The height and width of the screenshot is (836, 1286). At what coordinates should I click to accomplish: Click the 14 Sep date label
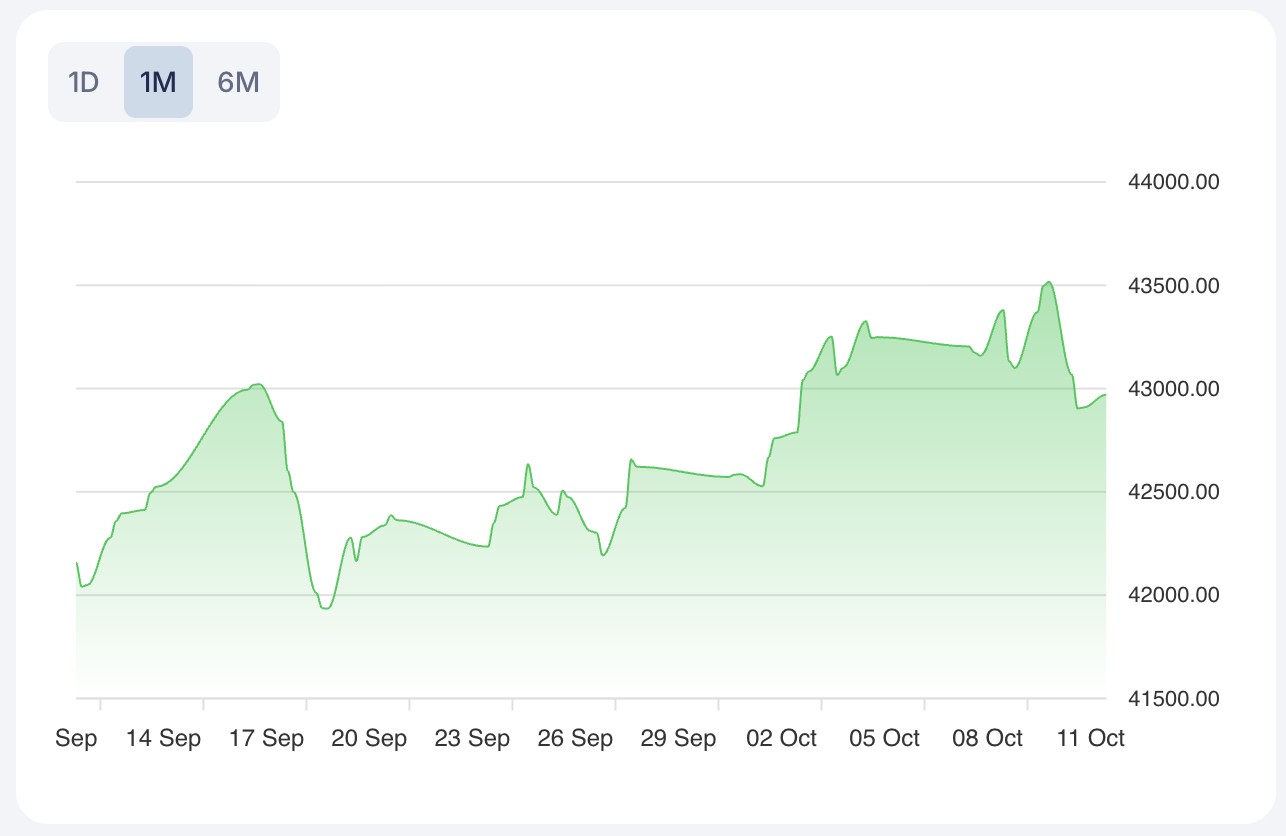tap(164, 739)
